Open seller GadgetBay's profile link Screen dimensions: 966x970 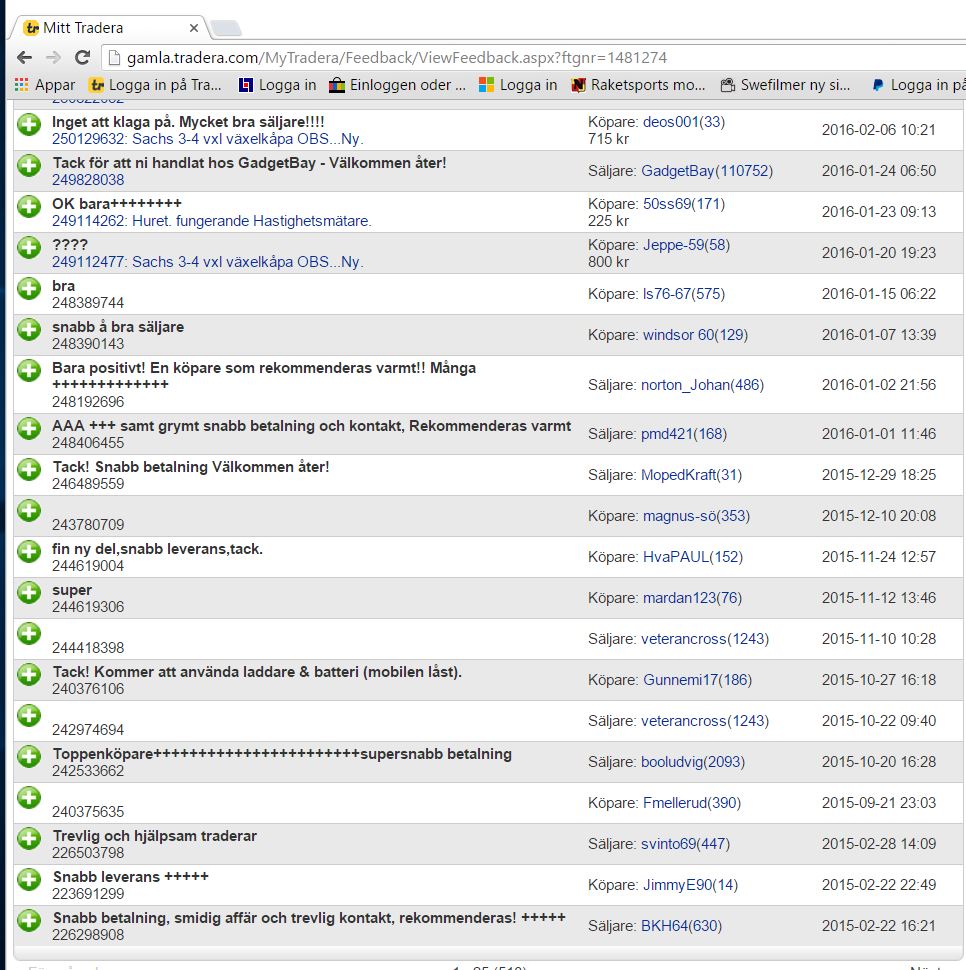pyautogui.click(x=706, y=171)
